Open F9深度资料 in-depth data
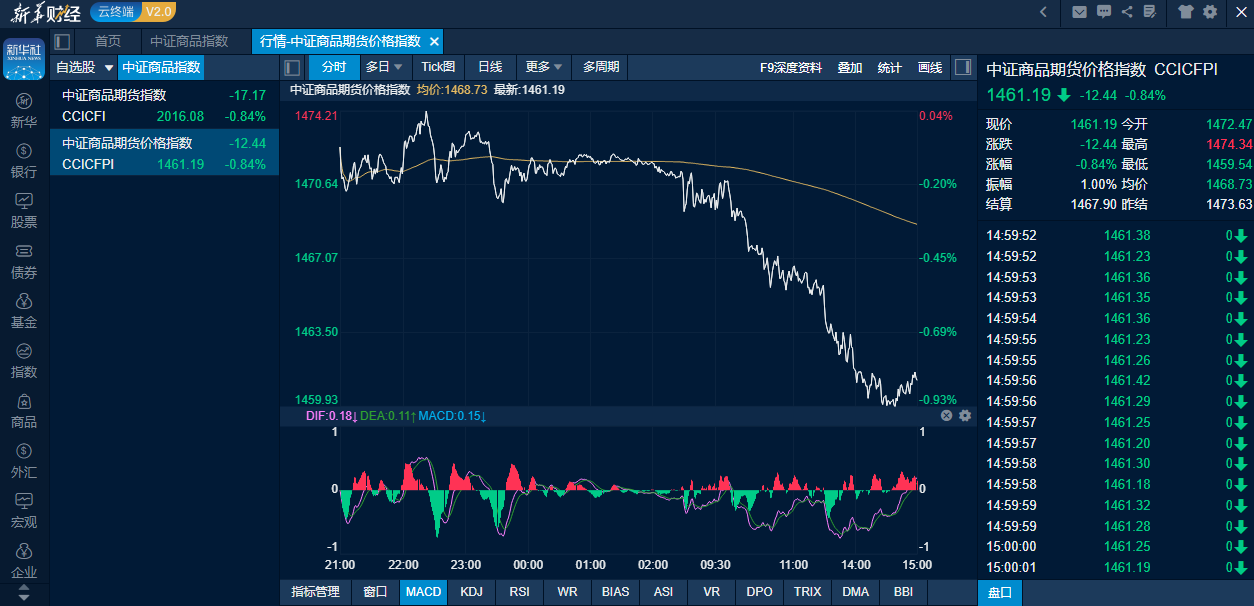This screenshot has width=1254, height=606. [x=790, y=67]
